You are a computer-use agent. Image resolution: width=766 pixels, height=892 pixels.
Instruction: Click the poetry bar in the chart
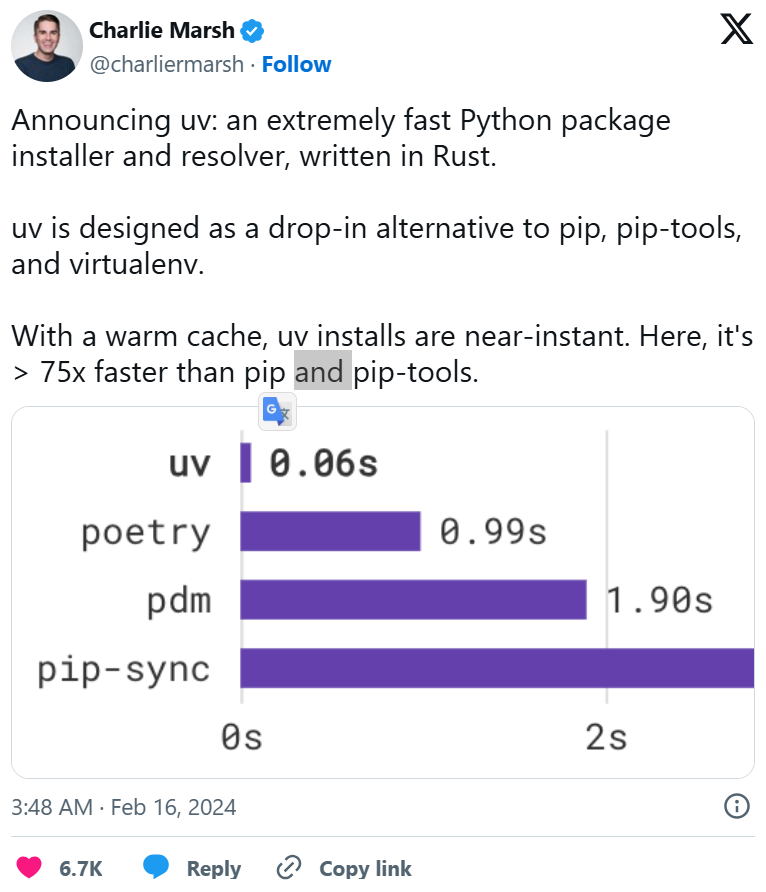pos(330,531)
